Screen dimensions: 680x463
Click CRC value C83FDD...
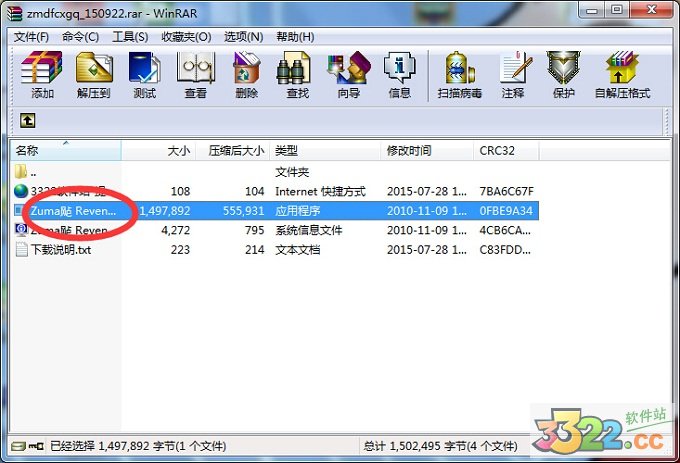505,250
